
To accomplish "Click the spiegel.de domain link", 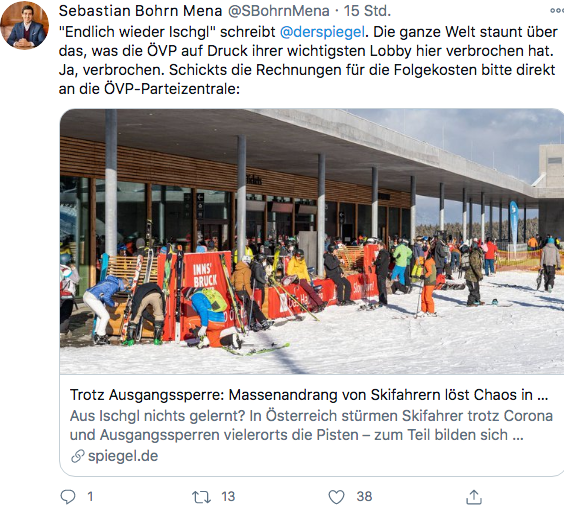I will (123, 456).
